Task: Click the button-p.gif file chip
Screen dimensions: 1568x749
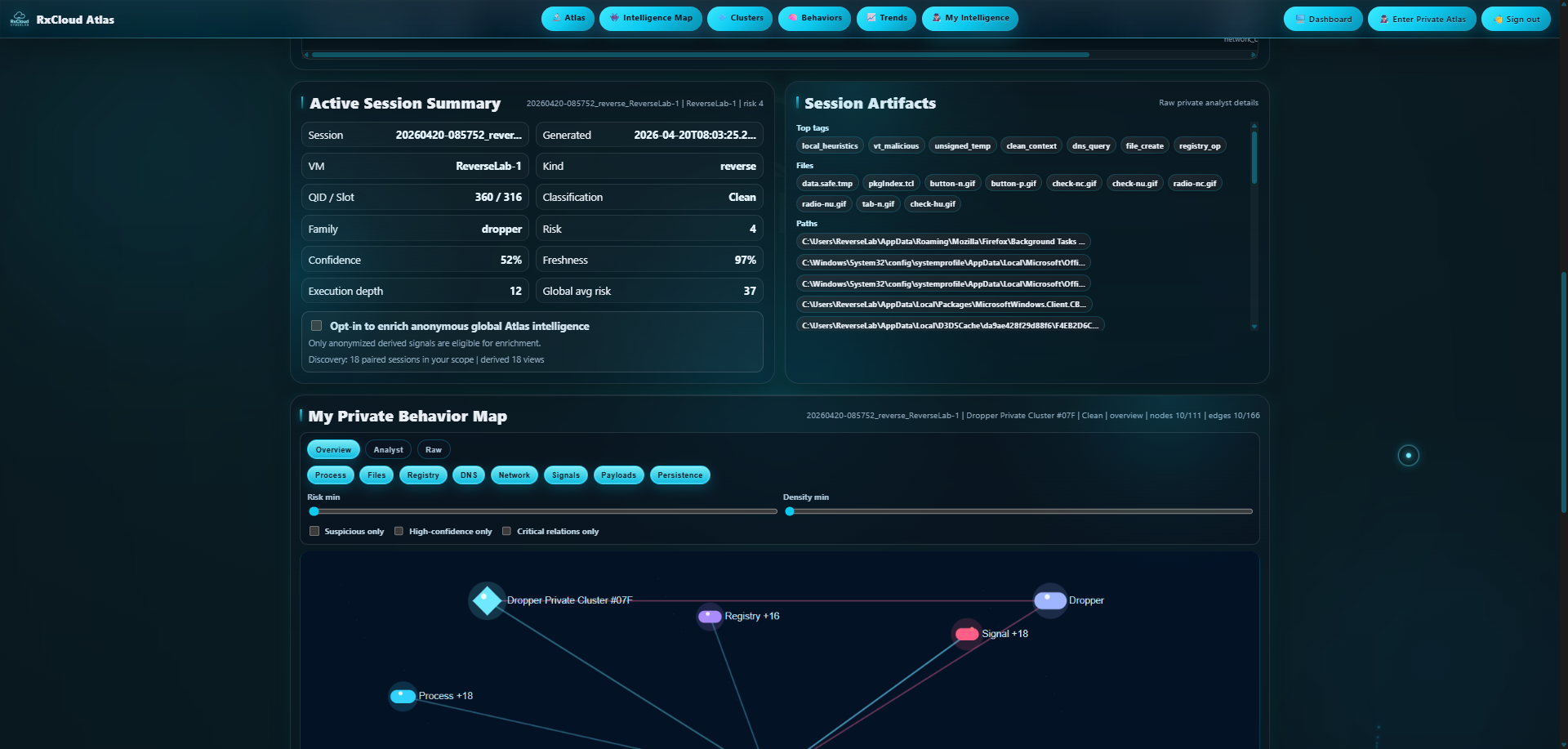Action: click(x=1013, y=184)
